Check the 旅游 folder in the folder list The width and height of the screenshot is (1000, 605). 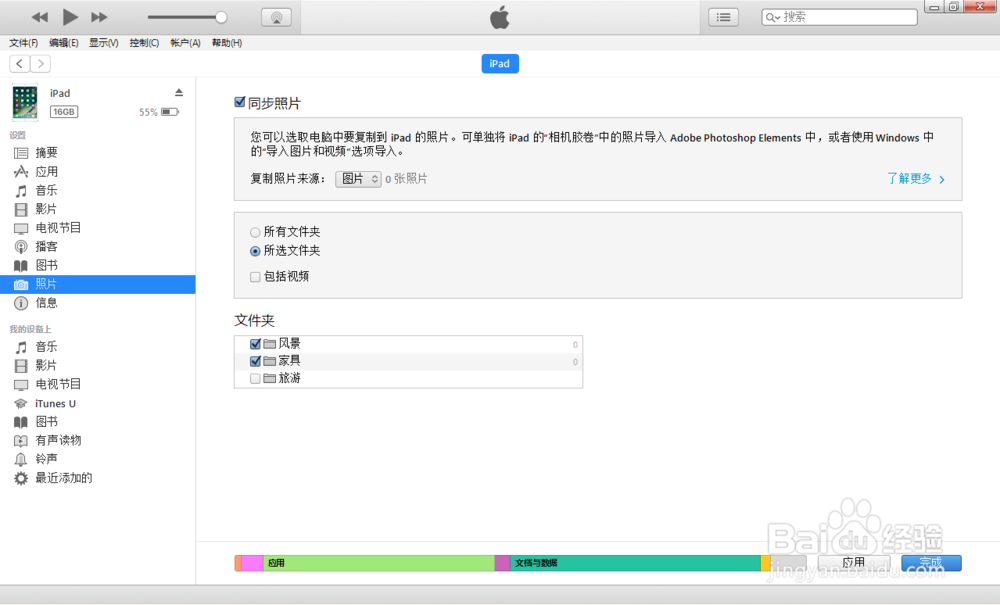pyautogui.click(x=256, y=377)
